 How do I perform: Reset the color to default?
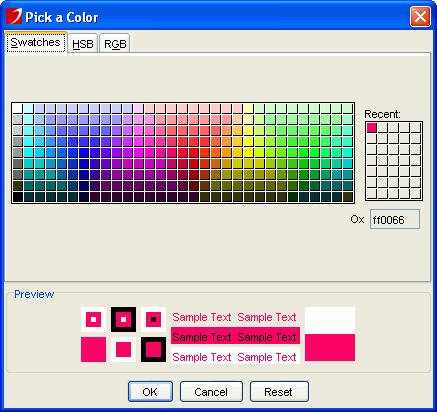tap(279, 392)
